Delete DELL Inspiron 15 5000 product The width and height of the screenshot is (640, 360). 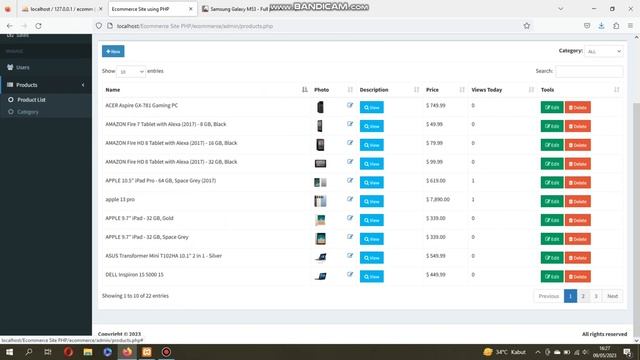pyautogui.click(x=578, y=276)
